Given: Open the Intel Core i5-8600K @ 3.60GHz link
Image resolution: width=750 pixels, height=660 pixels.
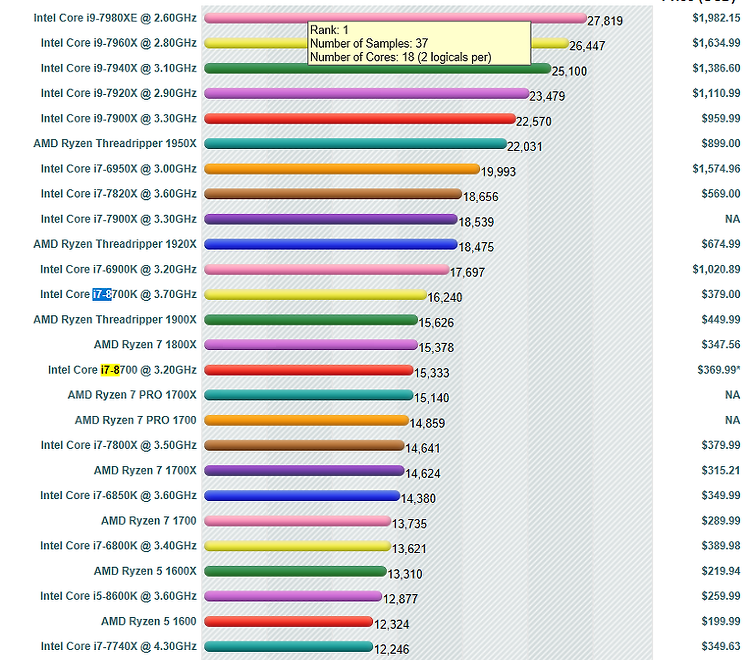Looking at the screenshot, I should coord(118,596).
